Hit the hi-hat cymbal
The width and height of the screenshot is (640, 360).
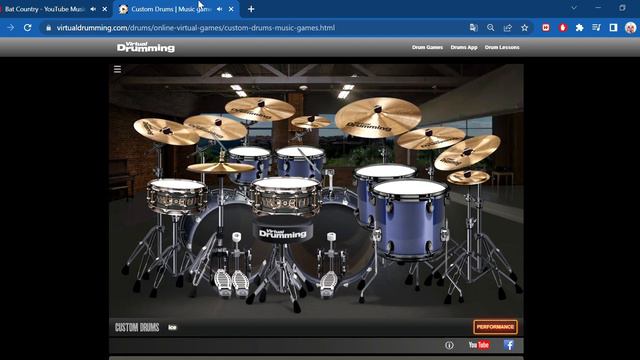coord(220,167)
